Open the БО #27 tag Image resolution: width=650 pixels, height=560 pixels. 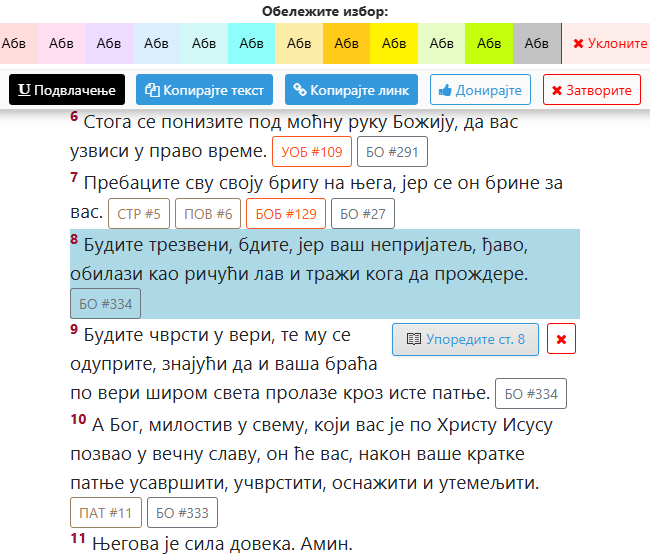tap(363, 213)
